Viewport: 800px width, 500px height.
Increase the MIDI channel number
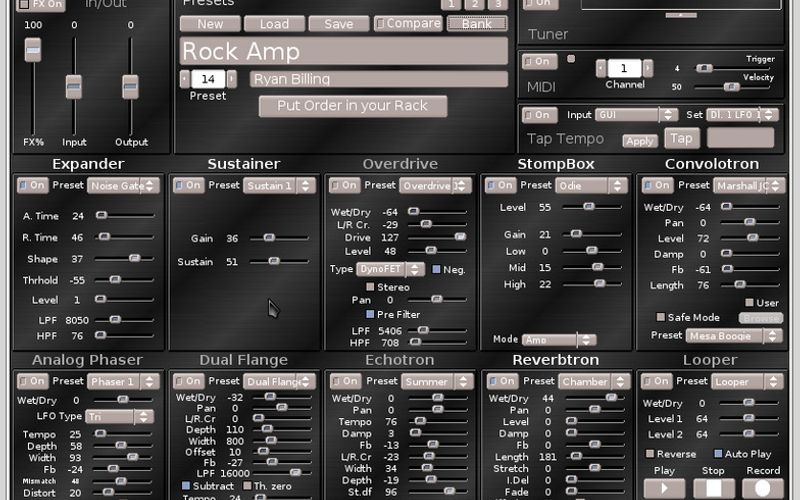(648, 68)
